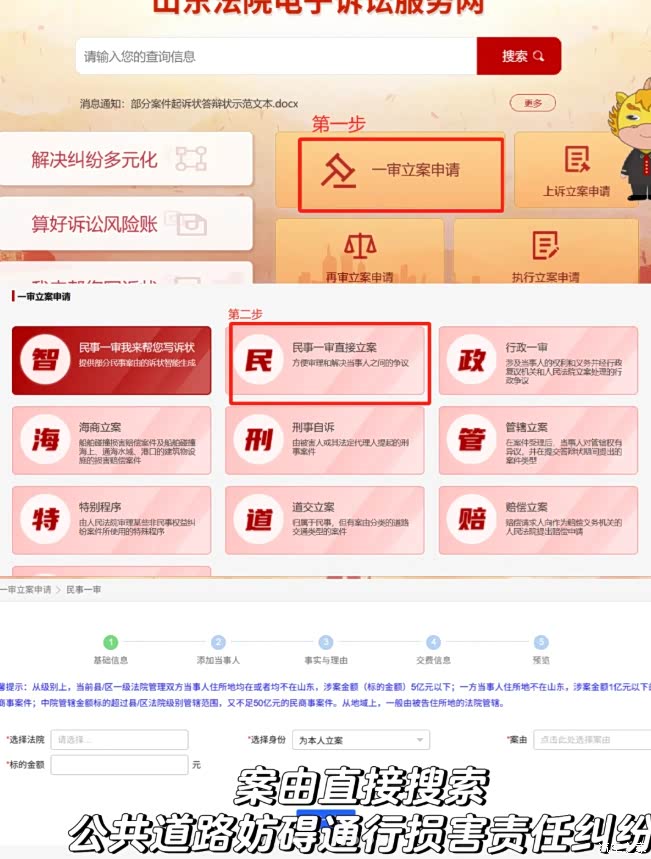
Task: Click 消息通知 label text
Action: point(102,104)
